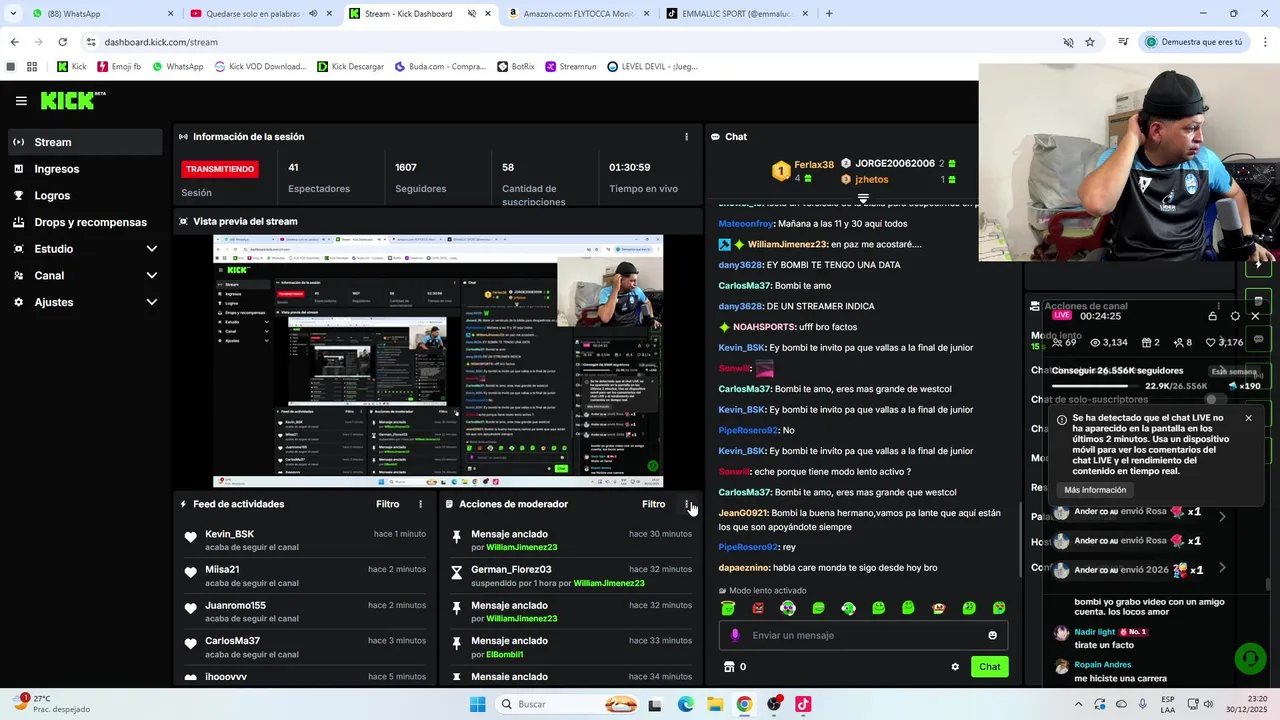This screenshot has height=720, width=1280.
Task: Click ElBombi11 in moderator actions
Action: [504, 654]
